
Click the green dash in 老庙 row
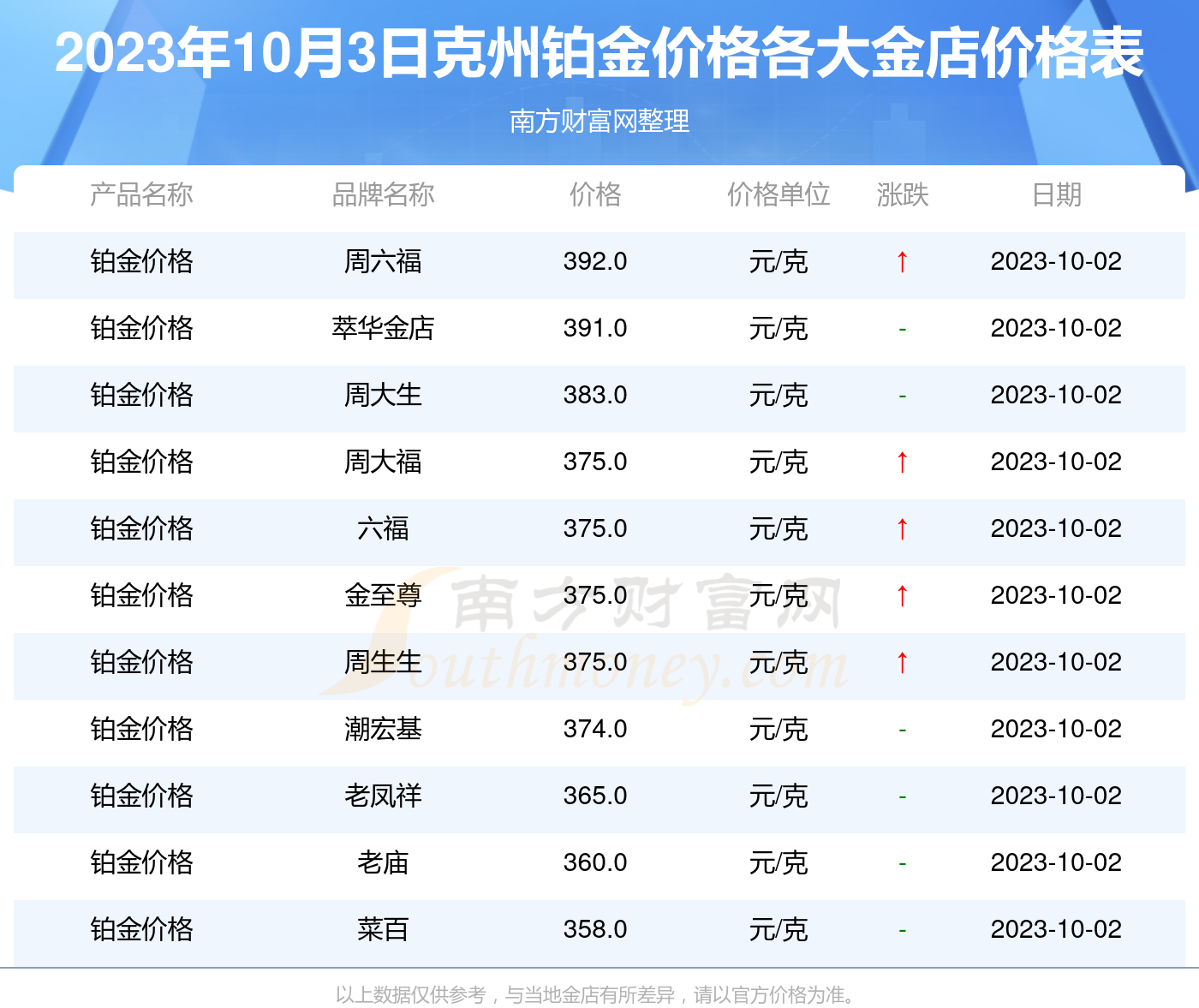click(x=902, y=864)
